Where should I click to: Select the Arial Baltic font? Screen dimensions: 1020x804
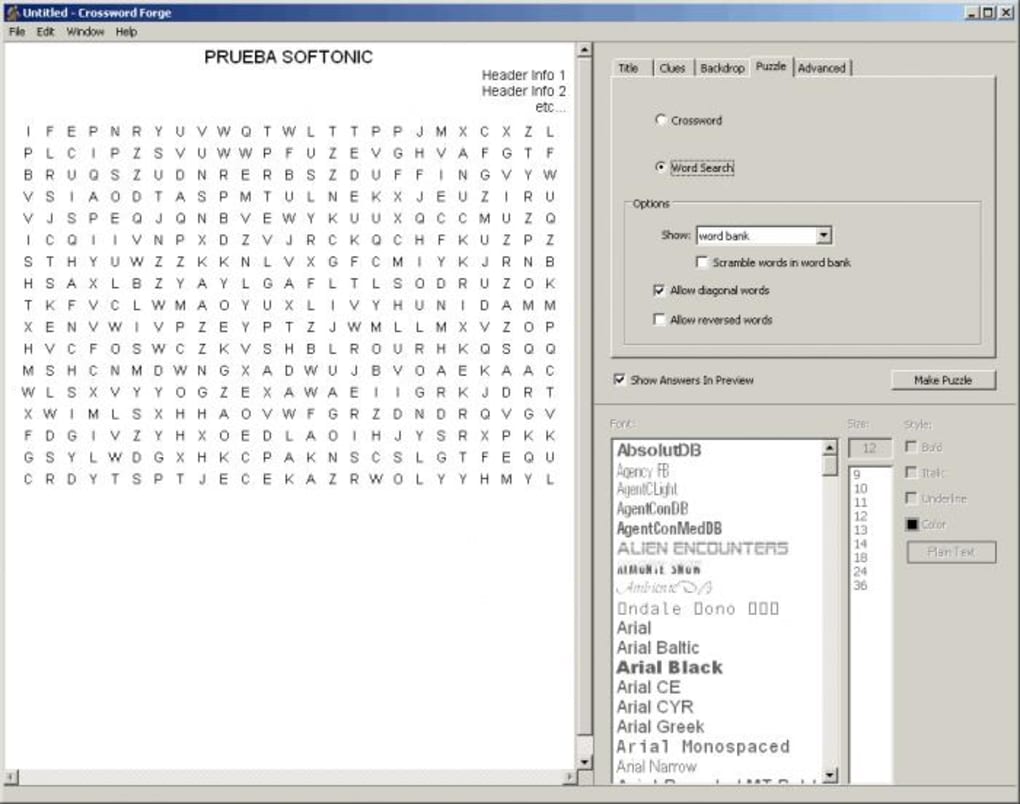pyautogui.click(x=658, y=648)
